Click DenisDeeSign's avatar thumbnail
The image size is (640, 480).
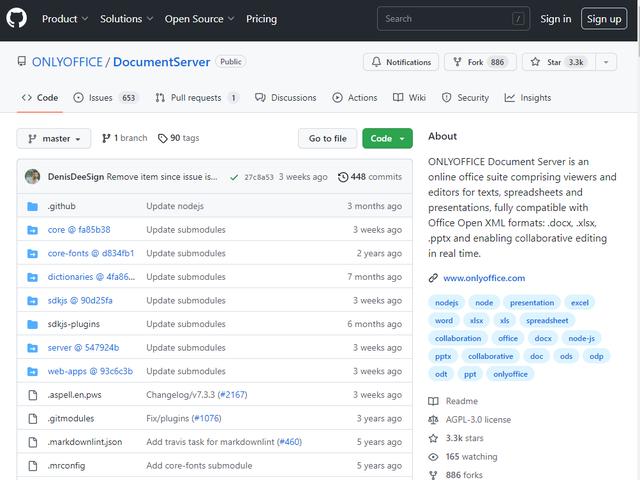(x=33, y=177)
